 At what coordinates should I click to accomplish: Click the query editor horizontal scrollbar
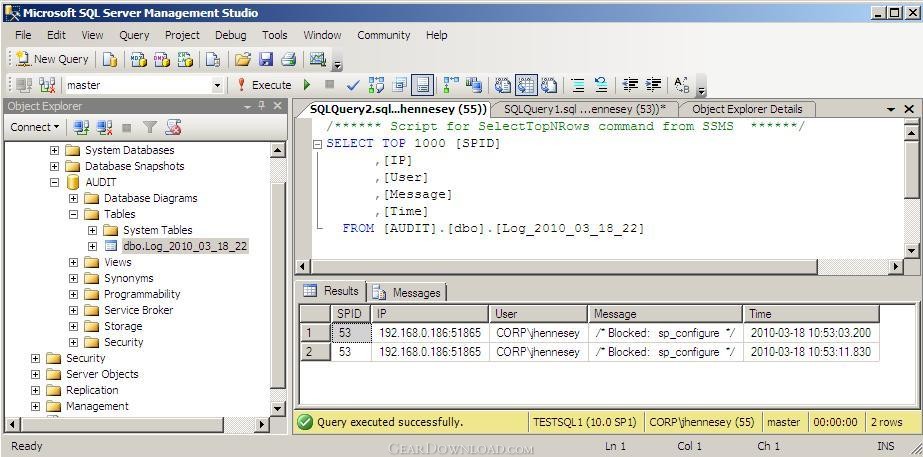599,266
